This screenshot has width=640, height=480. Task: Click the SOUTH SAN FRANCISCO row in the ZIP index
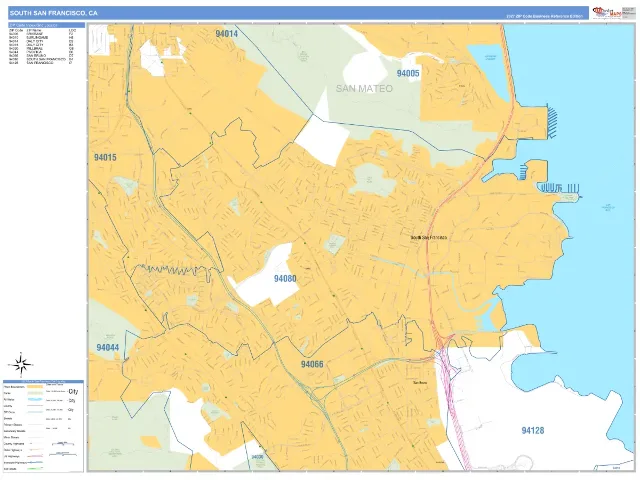pos(41,59)
